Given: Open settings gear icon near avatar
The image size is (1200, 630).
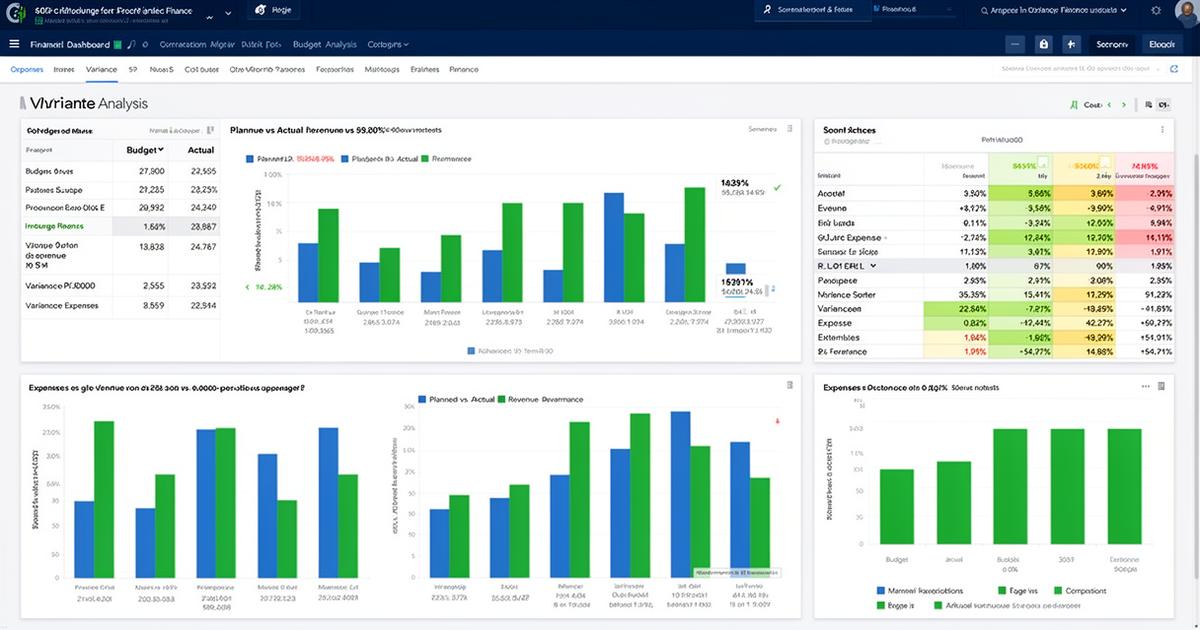Looking at the screenshot, I should [x=1156, y=9].
